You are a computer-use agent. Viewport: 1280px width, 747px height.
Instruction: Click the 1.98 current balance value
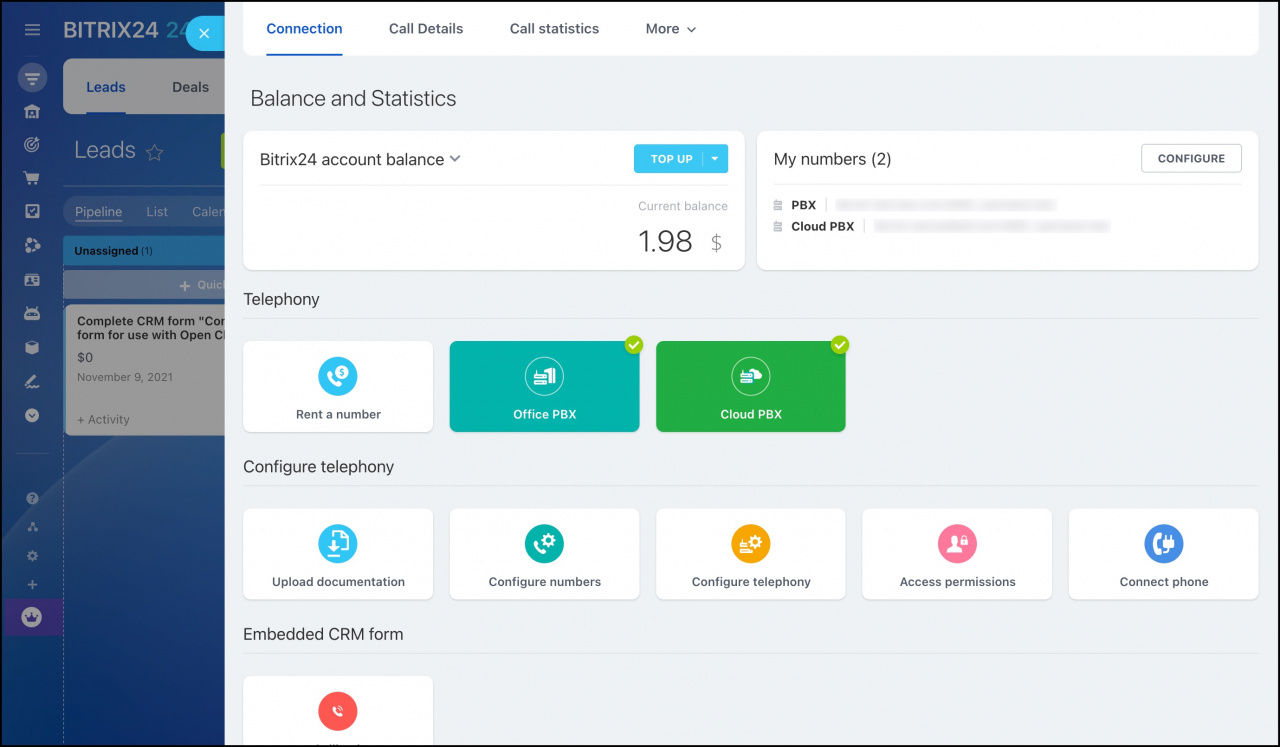click(665, 241)
